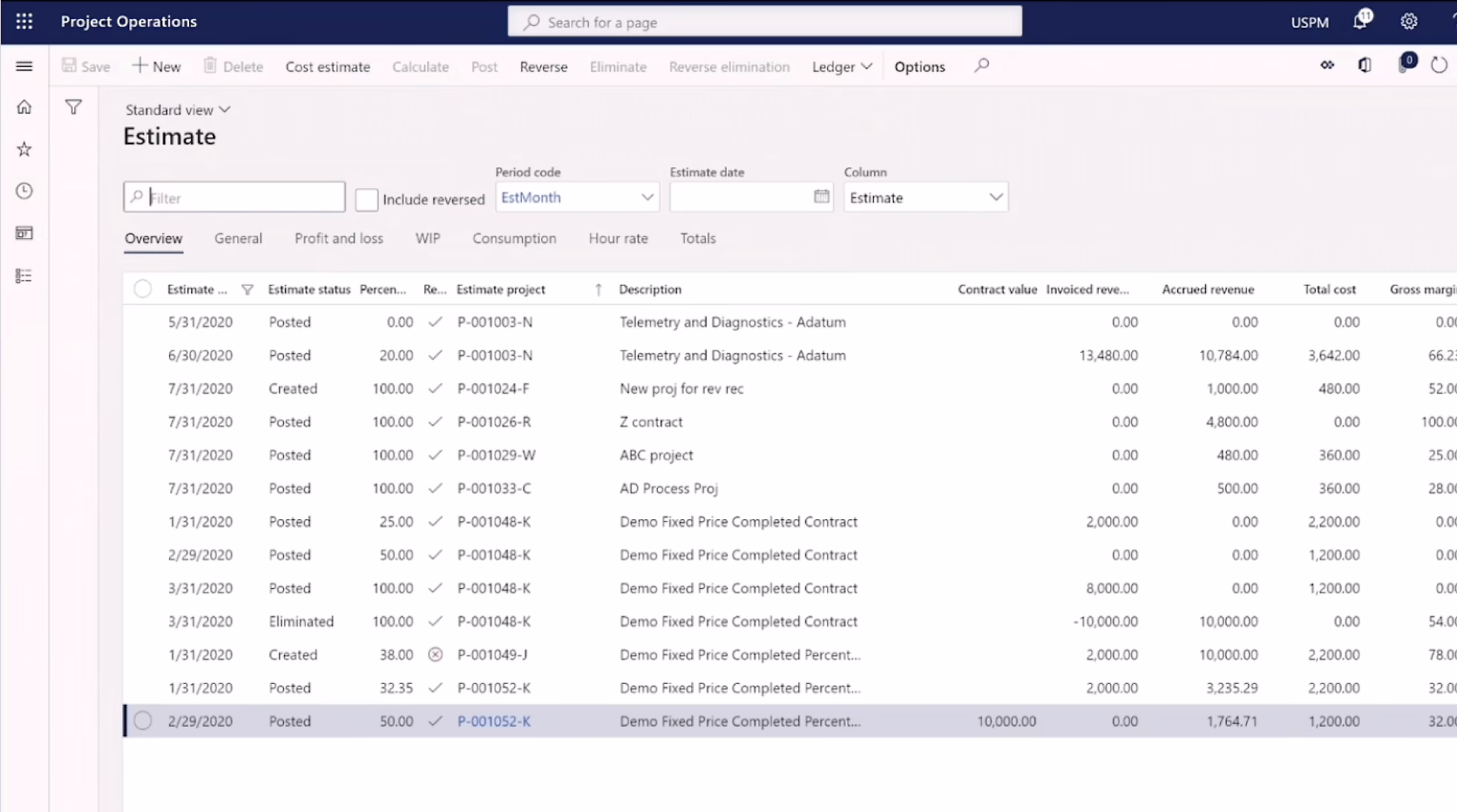Screen dimensions: 1457x812
Task: Tick the Include reversed checkbox
Action: coord(367,200)
